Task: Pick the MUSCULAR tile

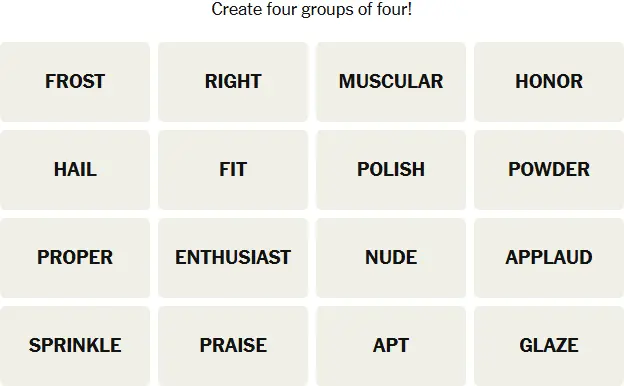Action: point(391,82)
